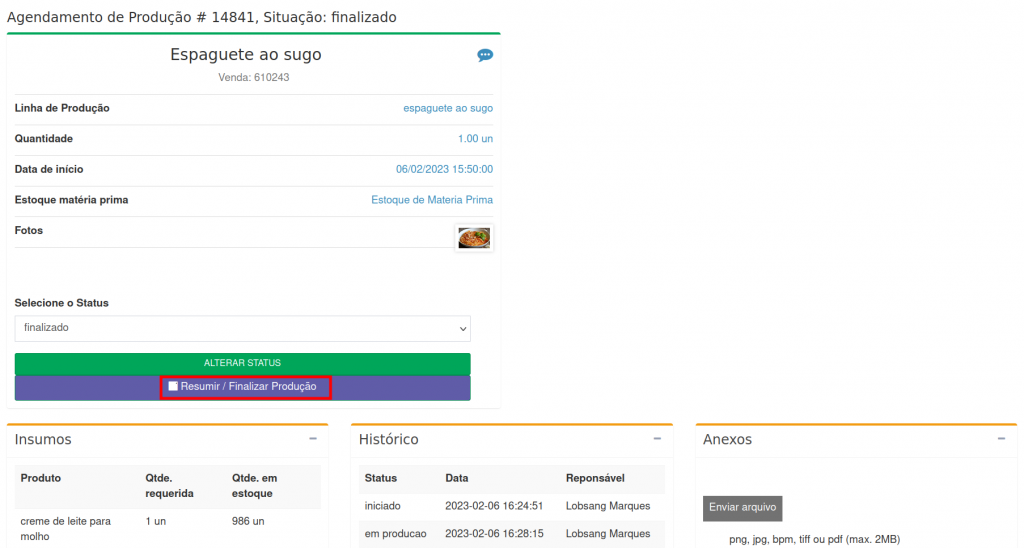1024x548 pixels.
Task: Open the Estoque de Materia Prima link
Action: pyautogui.click(x=432, y=200)
